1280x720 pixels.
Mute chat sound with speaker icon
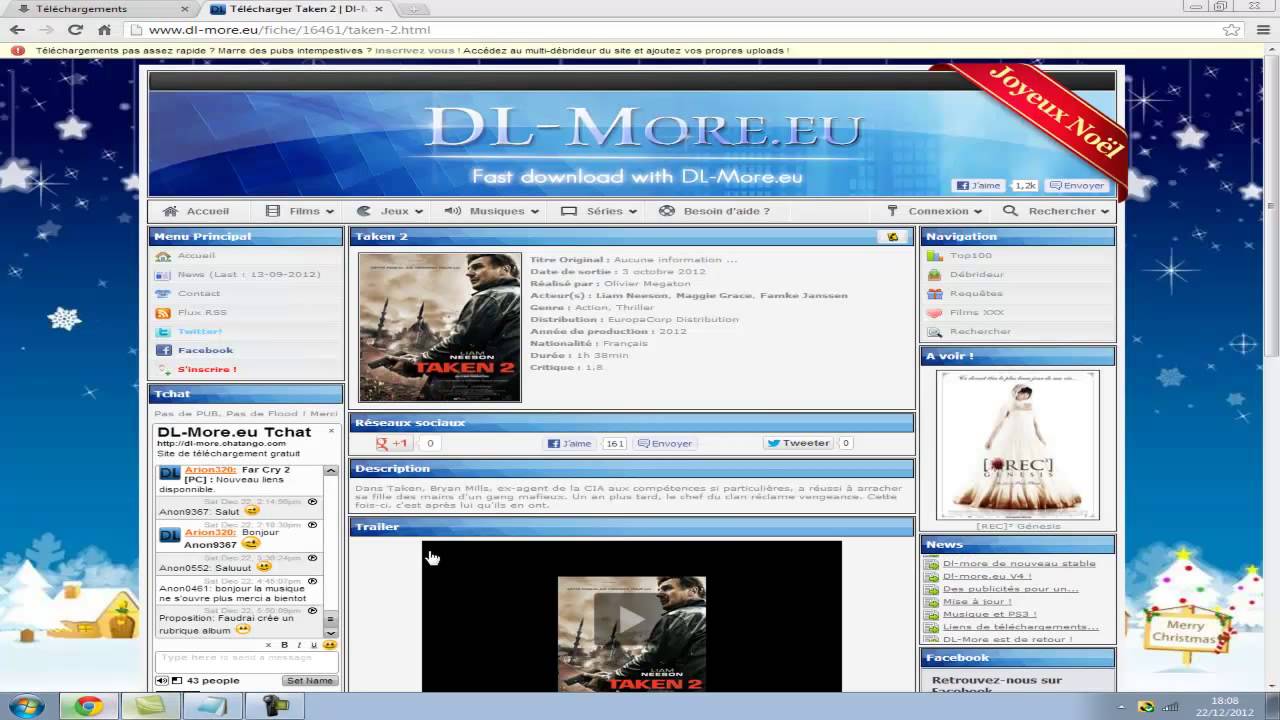pyautogui.click(x=162, y=681)
